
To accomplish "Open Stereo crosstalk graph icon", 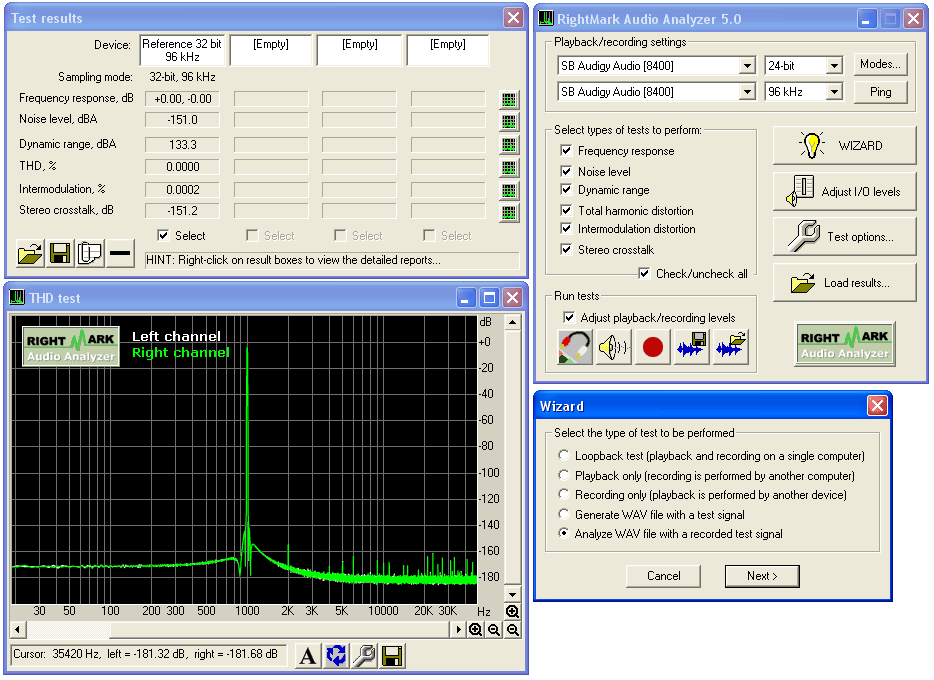I will [x=509, y=213].
